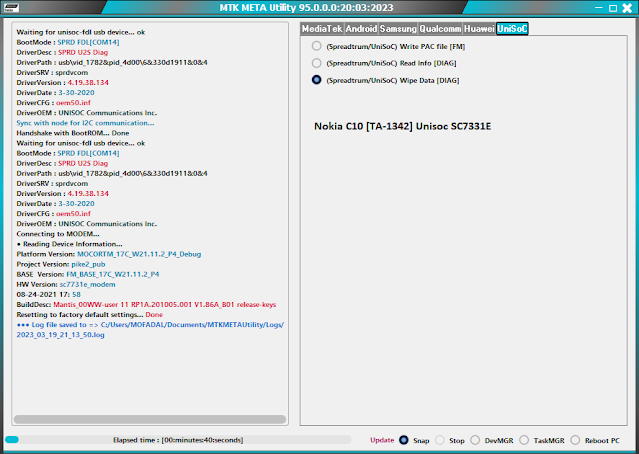Click BASE Version FM_BASE_17C_W21.11.2_P4 line
Image resolution: width=639 pixels, height=454 pixels.
click(88, 274)
